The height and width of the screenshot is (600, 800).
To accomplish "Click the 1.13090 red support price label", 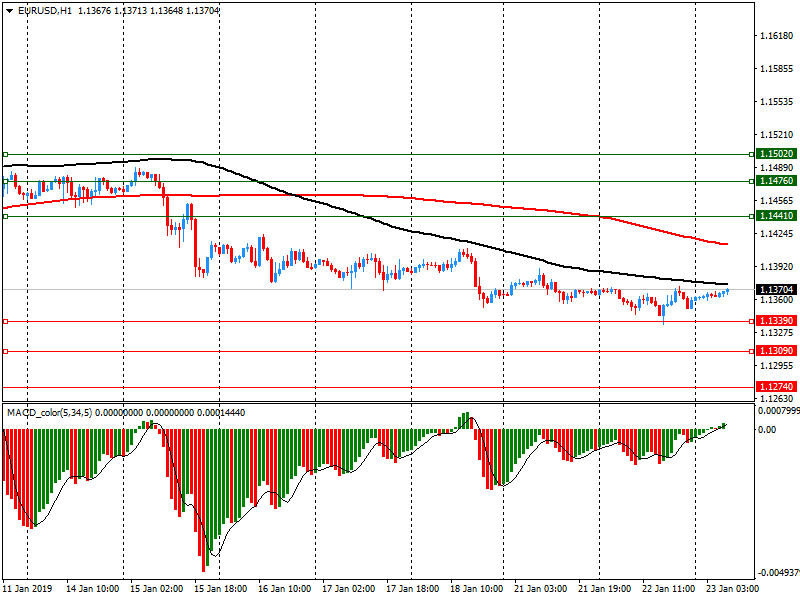I will pyautogui.click(x=776, y=351).
